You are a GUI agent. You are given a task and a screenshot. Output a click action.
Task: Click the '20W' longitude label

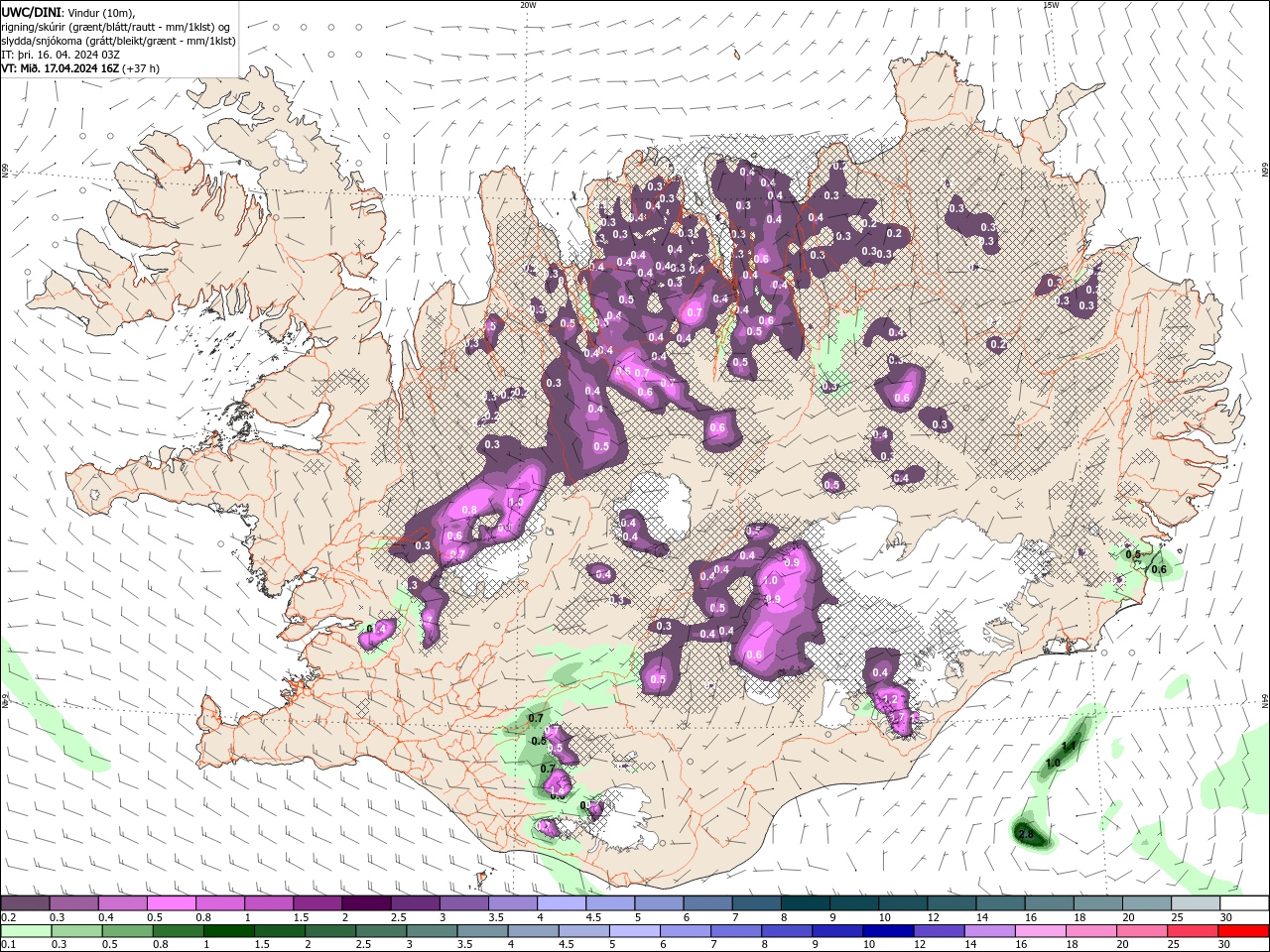pyautogui.click(x=528, y=5)
